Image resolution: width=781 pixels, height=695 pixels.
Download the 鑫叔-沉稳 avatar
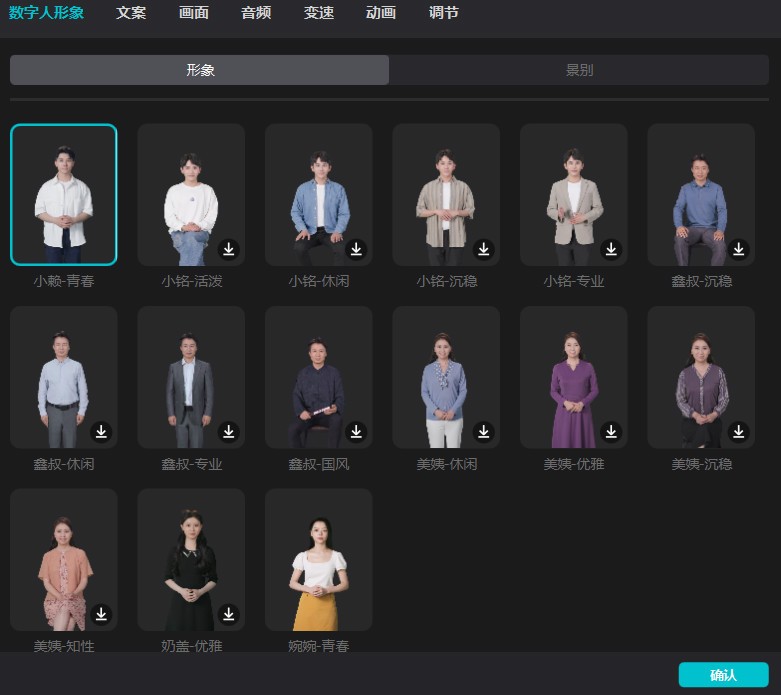(739, 249)
